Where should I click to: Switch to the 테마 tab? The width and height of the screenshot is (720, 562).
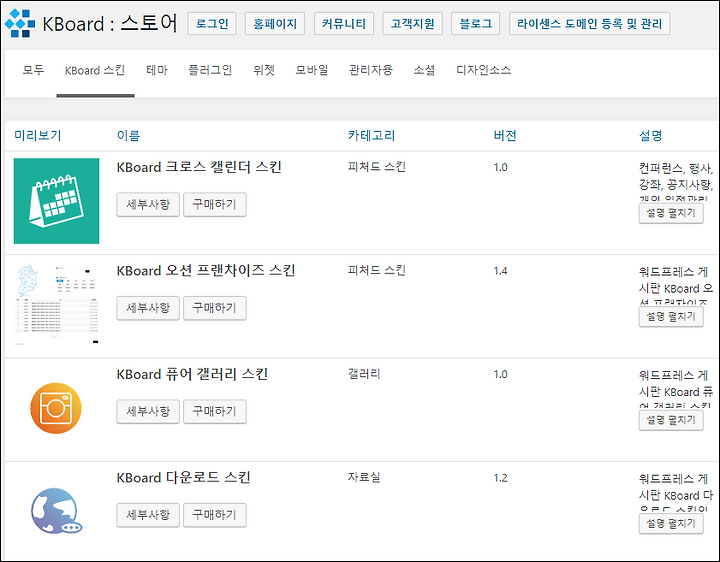pos(157,70)
